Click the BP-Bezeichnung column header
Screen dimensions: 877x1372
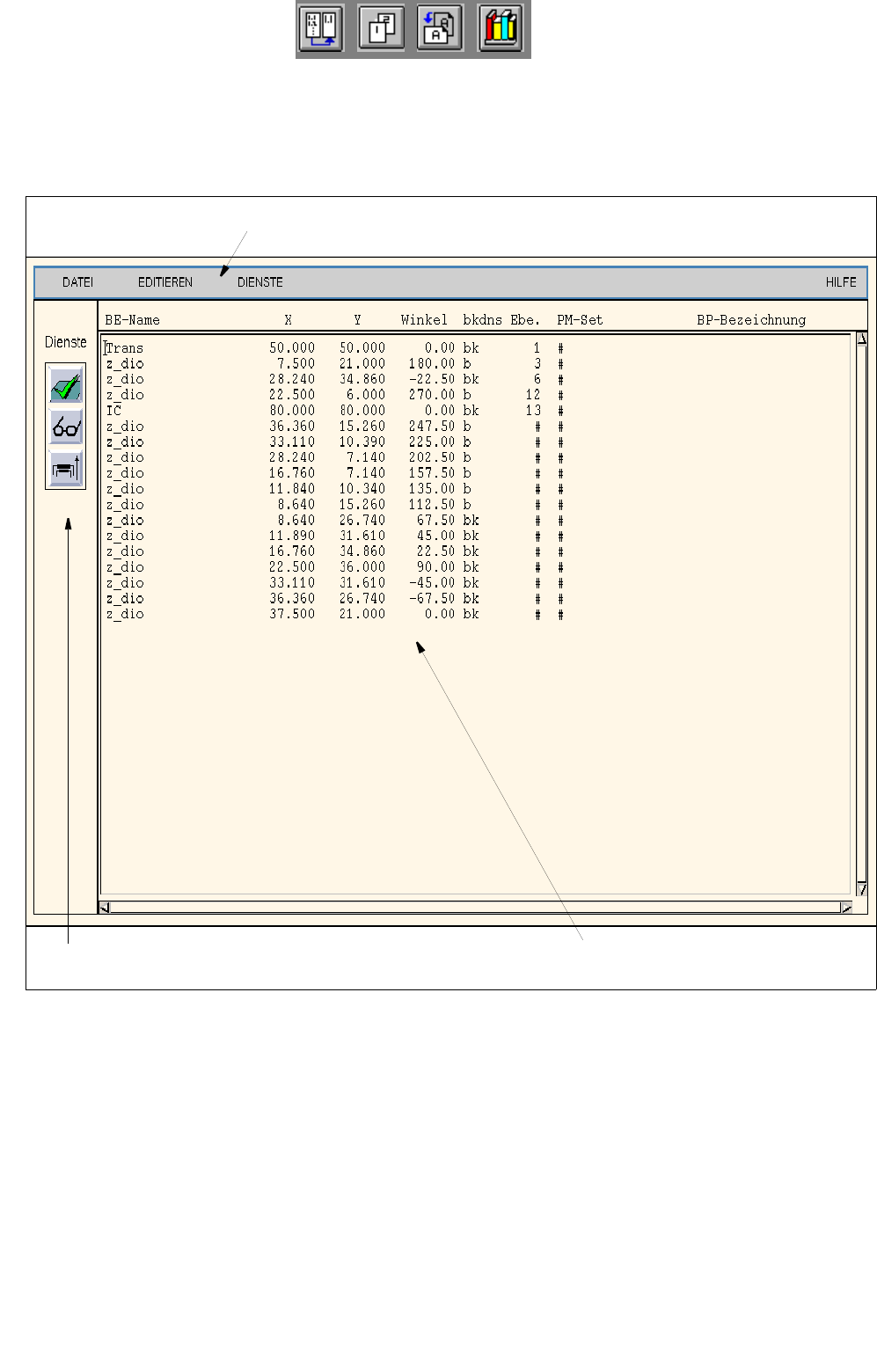point(751,320)
